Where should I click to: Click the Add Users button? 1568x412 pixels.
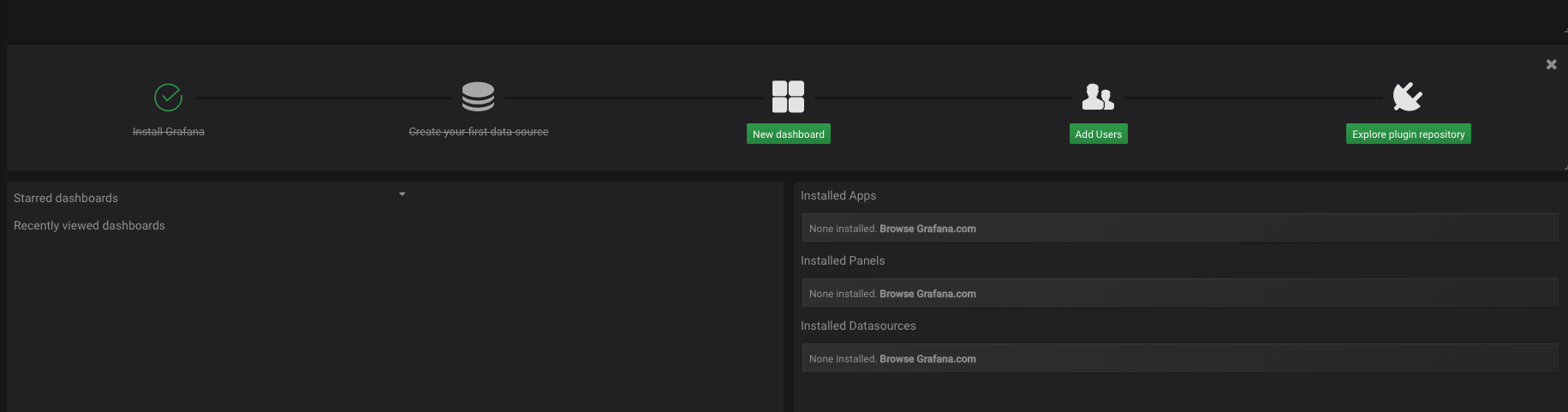pyautogui.click(x=1099, y=134)
